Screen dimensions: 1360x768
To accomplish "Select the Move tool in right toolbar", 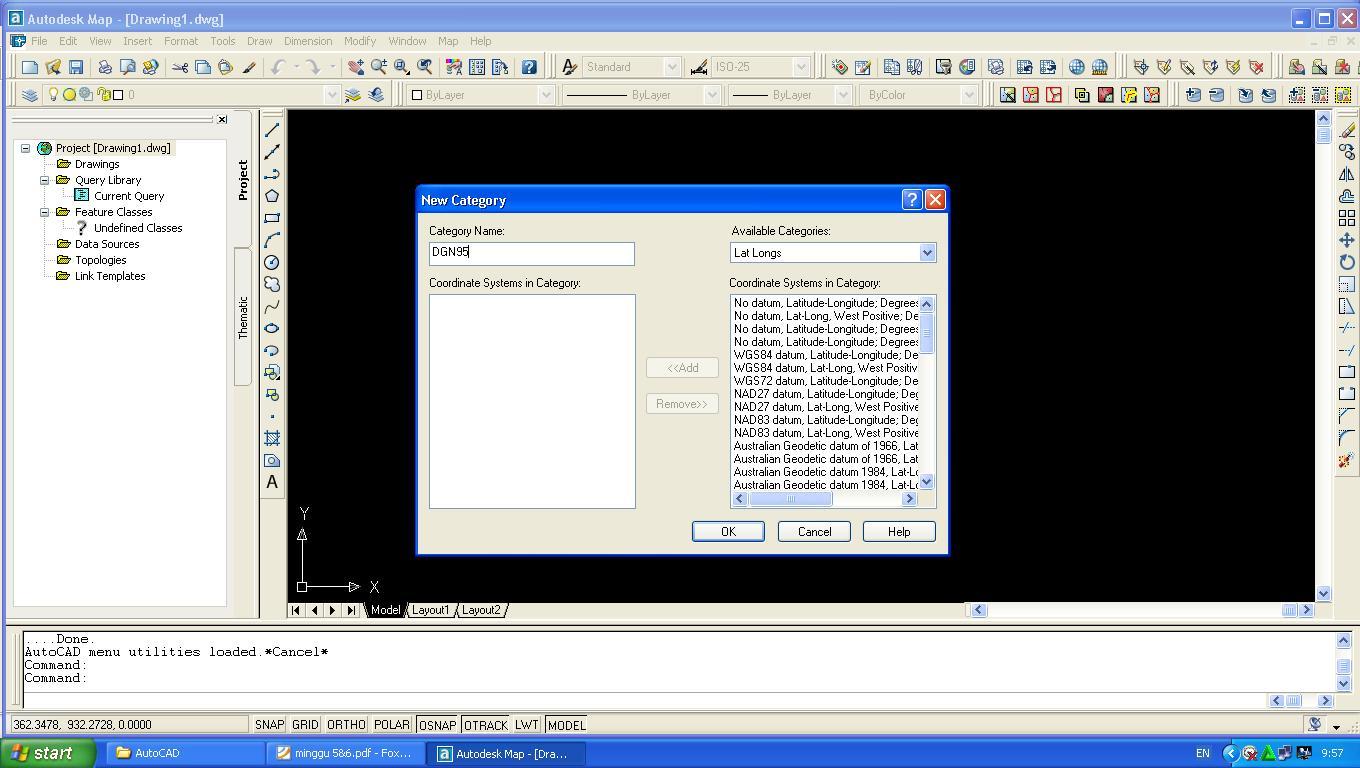I will pos(1347,240).
